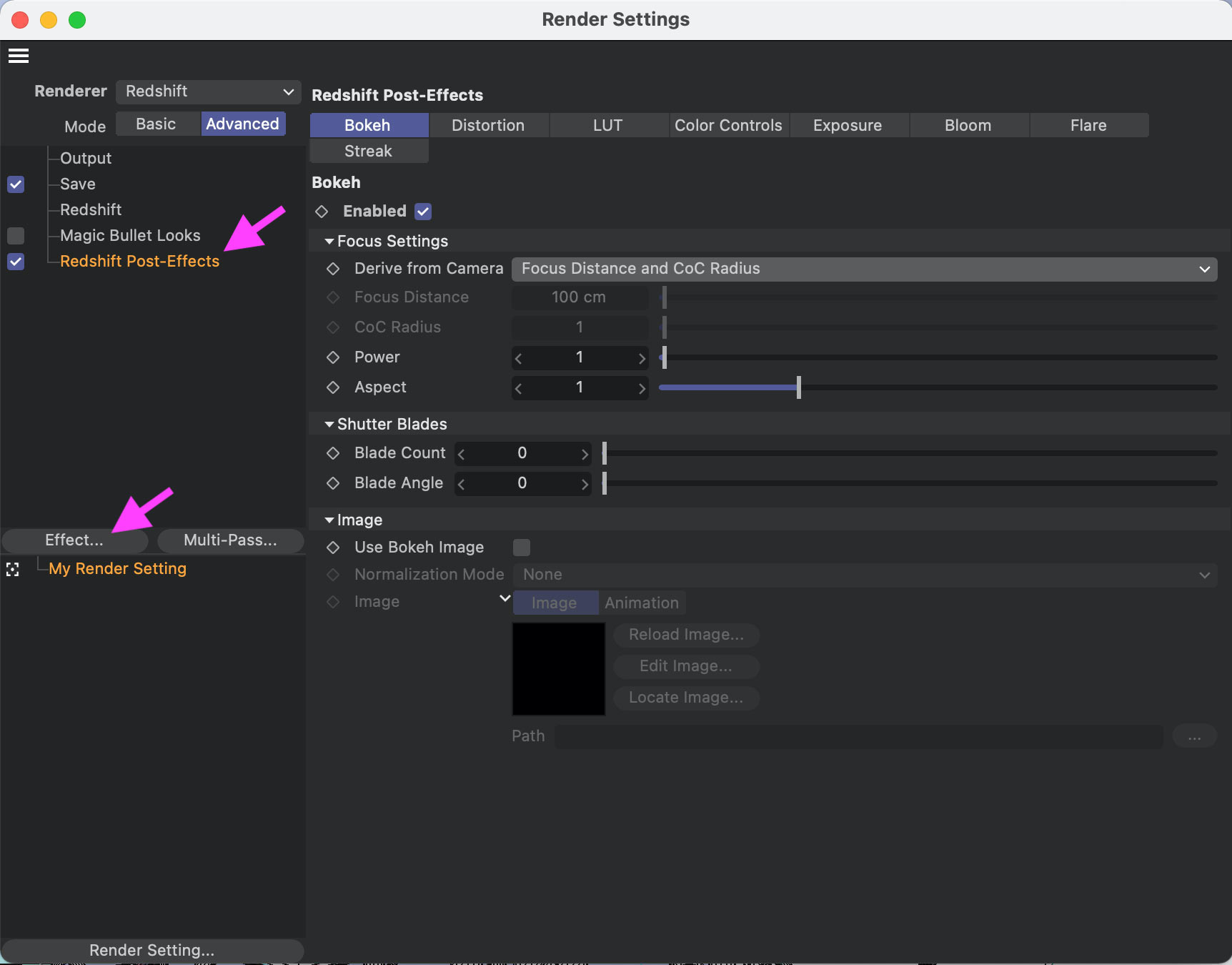Switch to the Bloom tab
The image size is (1232, 965).
click(969, 125)
